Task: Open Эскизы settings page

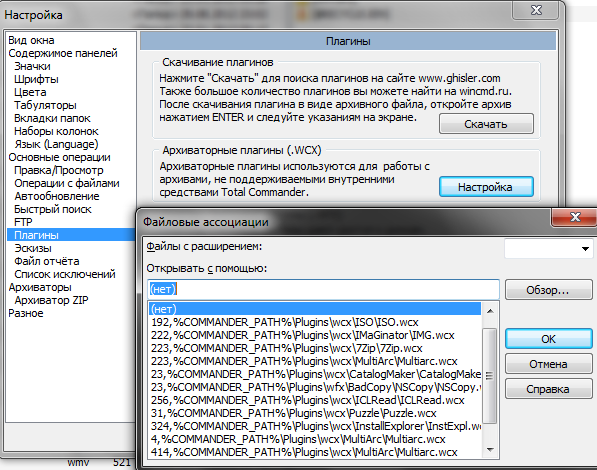Action: coord(33,248)
